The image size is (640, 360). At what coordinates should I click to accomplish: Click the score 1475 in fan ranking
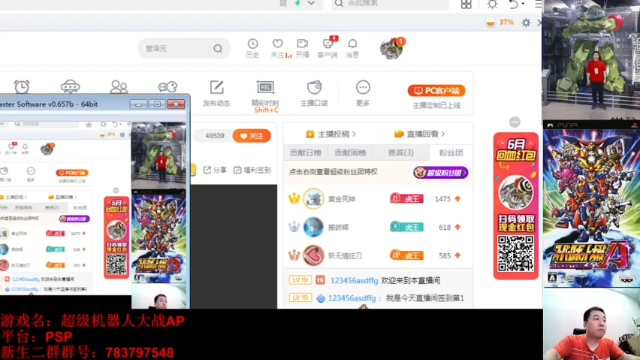click(x=442, y=199)
